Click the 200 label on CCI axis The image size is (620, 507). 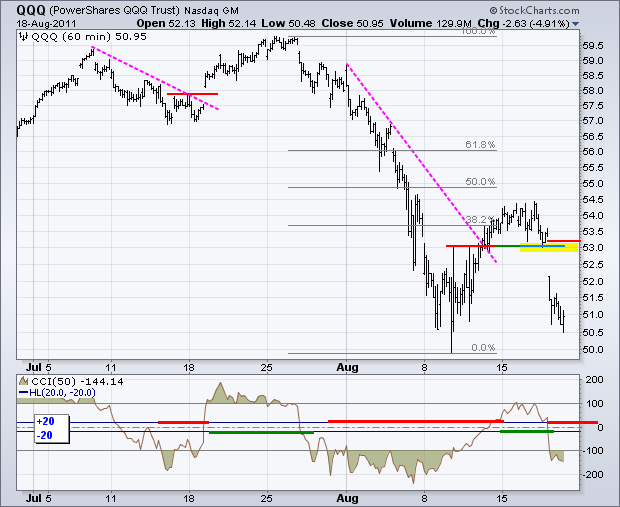coord(595,380)
